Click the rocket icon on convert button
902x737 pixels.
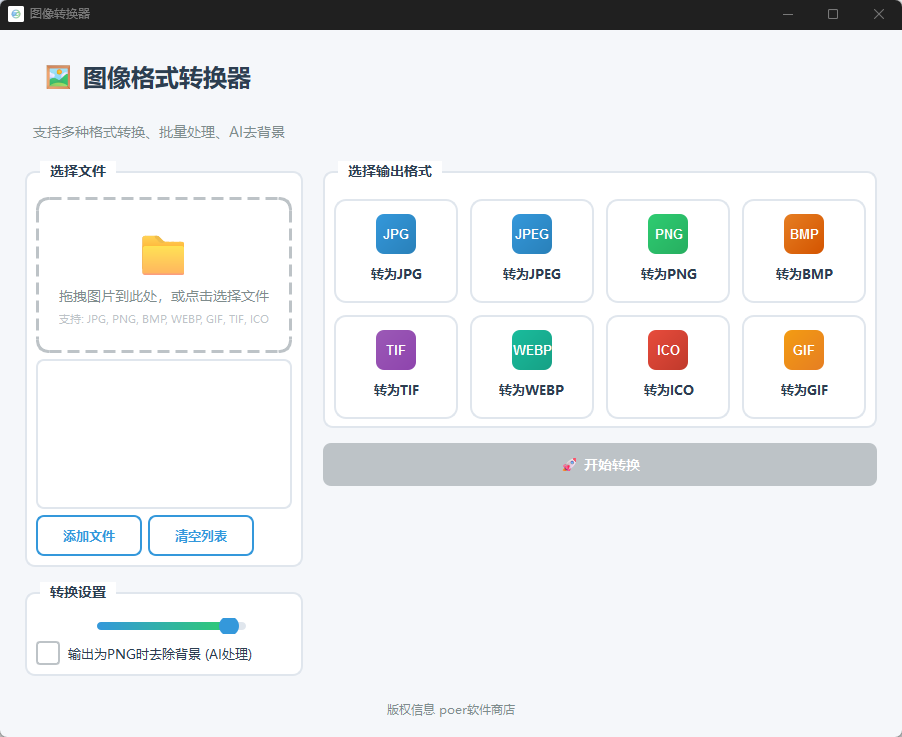point(569,465)
